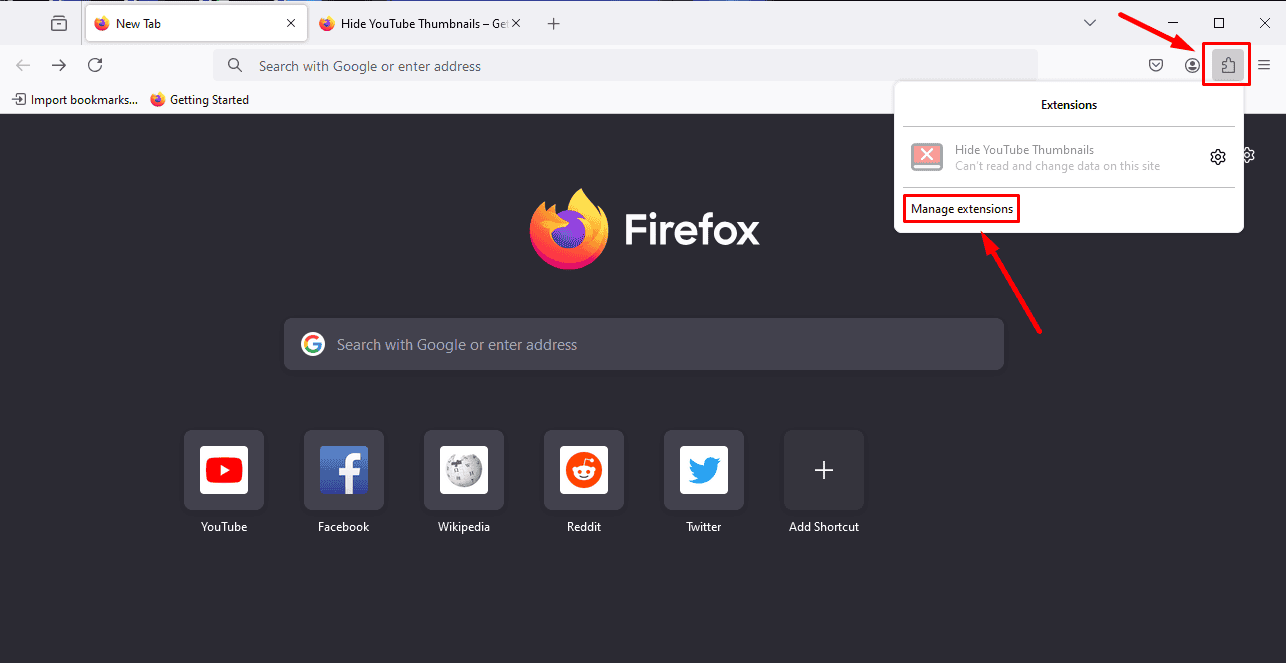Maximize the Firefox window
The image size is (1286, 663).
[1219, 23]
